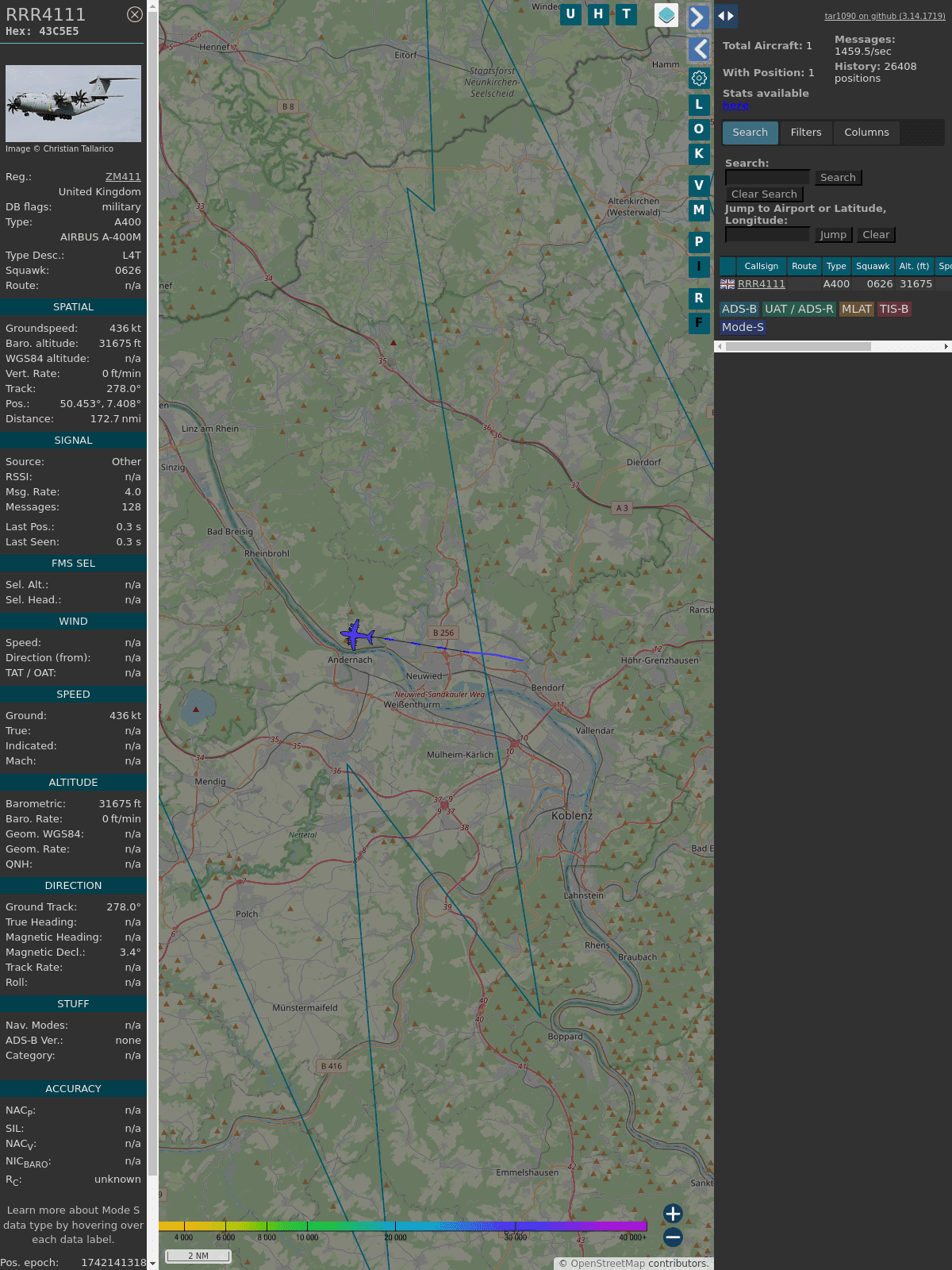Click the United Kingdom flag icon
This screenshot has width=952, height=1270.
(x=727, y=284)
